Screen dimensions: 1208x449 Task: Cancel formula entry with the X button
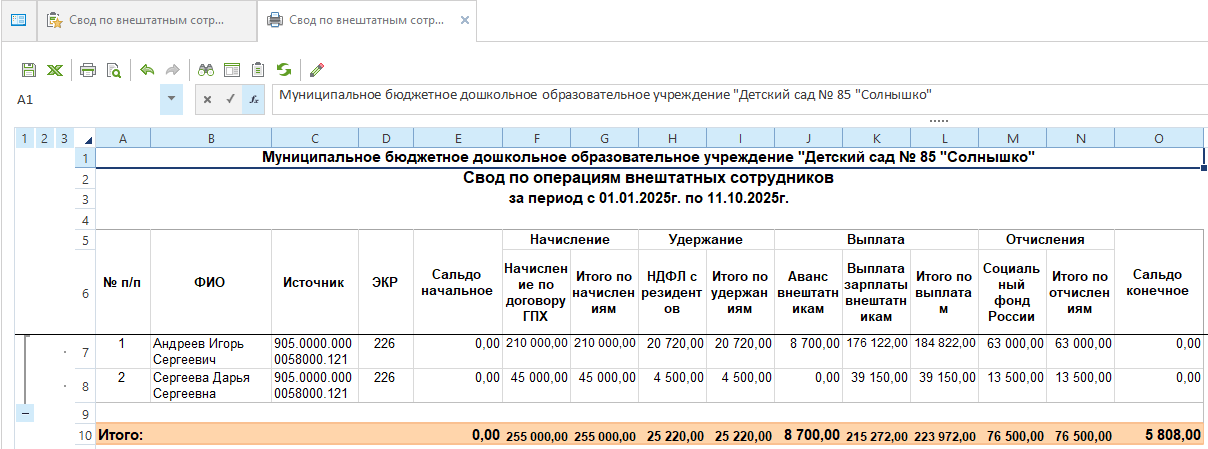coord(206,99)
